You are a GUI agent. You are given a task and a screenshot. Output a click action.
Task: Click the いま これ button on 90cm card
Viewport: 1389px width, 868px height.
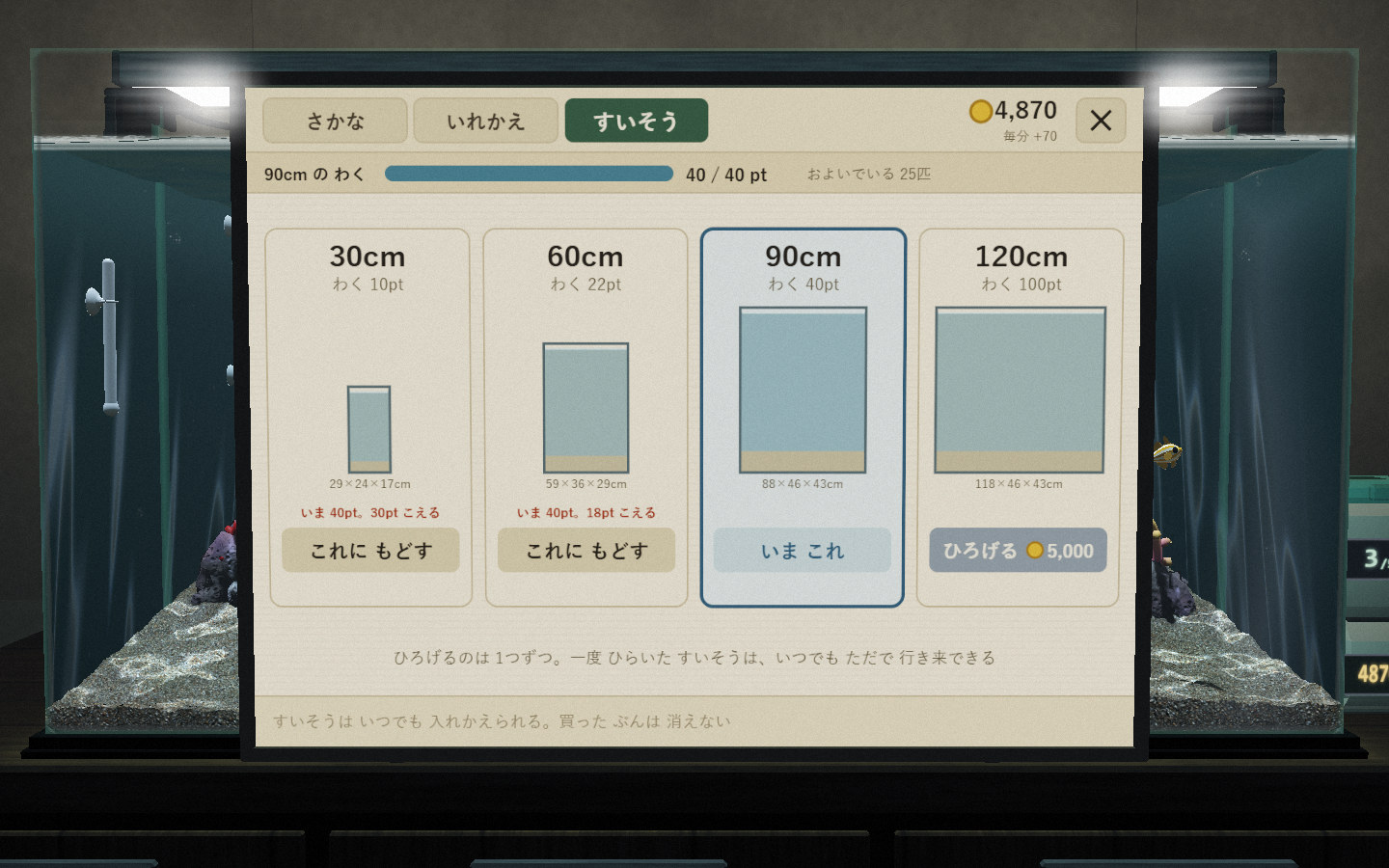point(803,551)
